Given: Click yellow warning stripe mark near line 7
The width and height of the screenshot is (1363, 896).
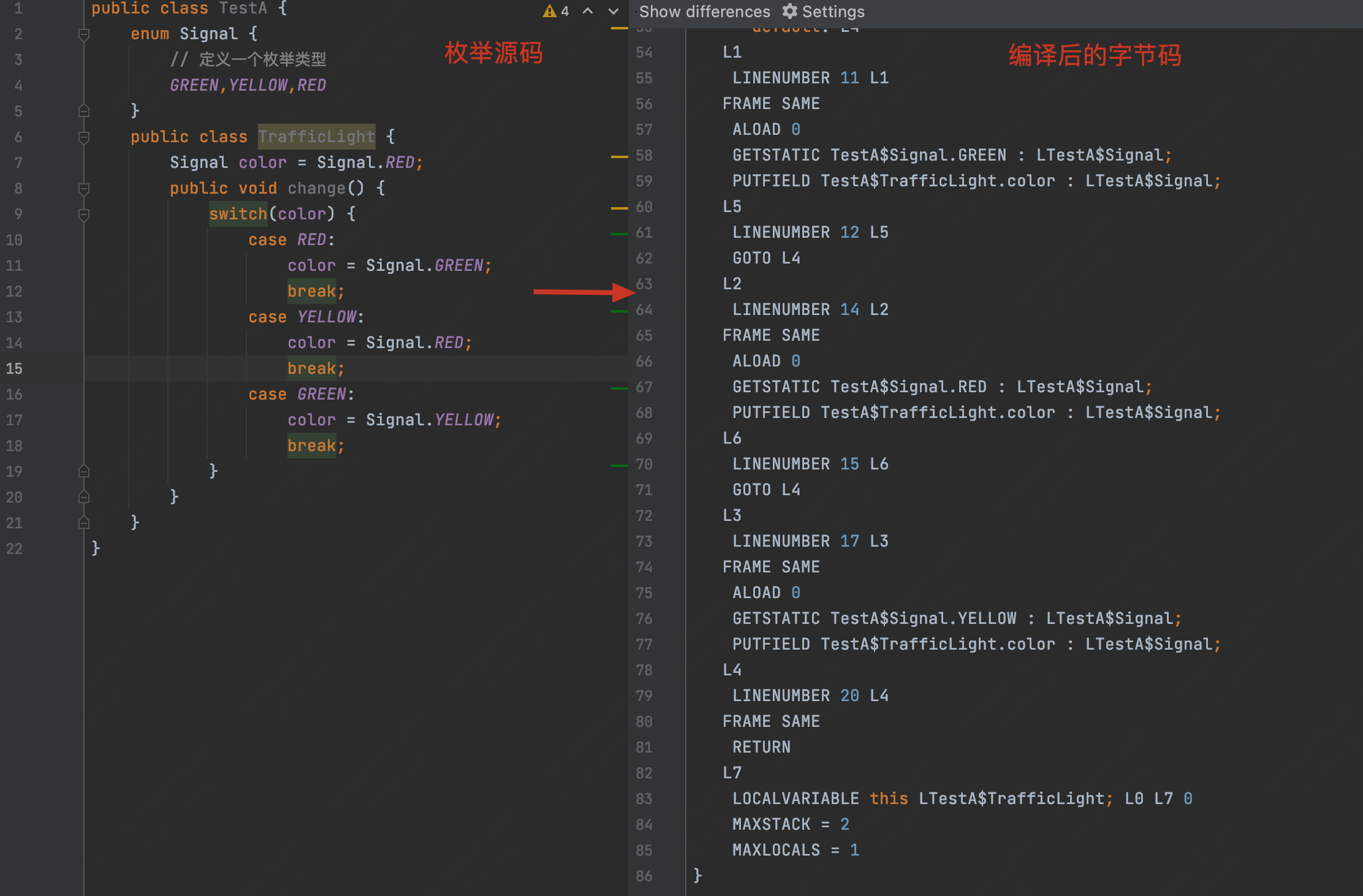Looking at the screenshot, I should coord(619,157).
